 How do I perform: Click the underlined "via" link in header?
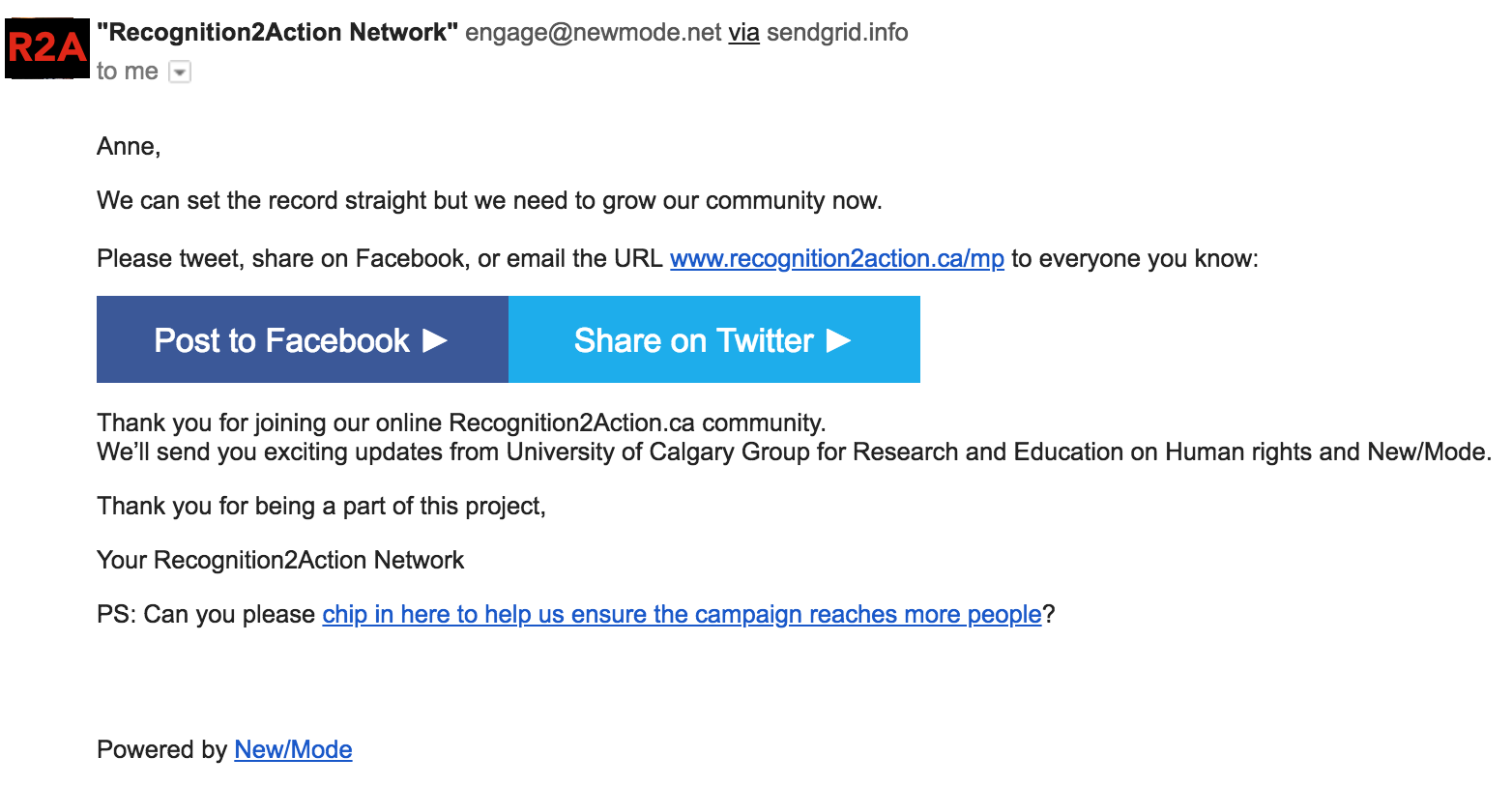(x=743, y=33)
